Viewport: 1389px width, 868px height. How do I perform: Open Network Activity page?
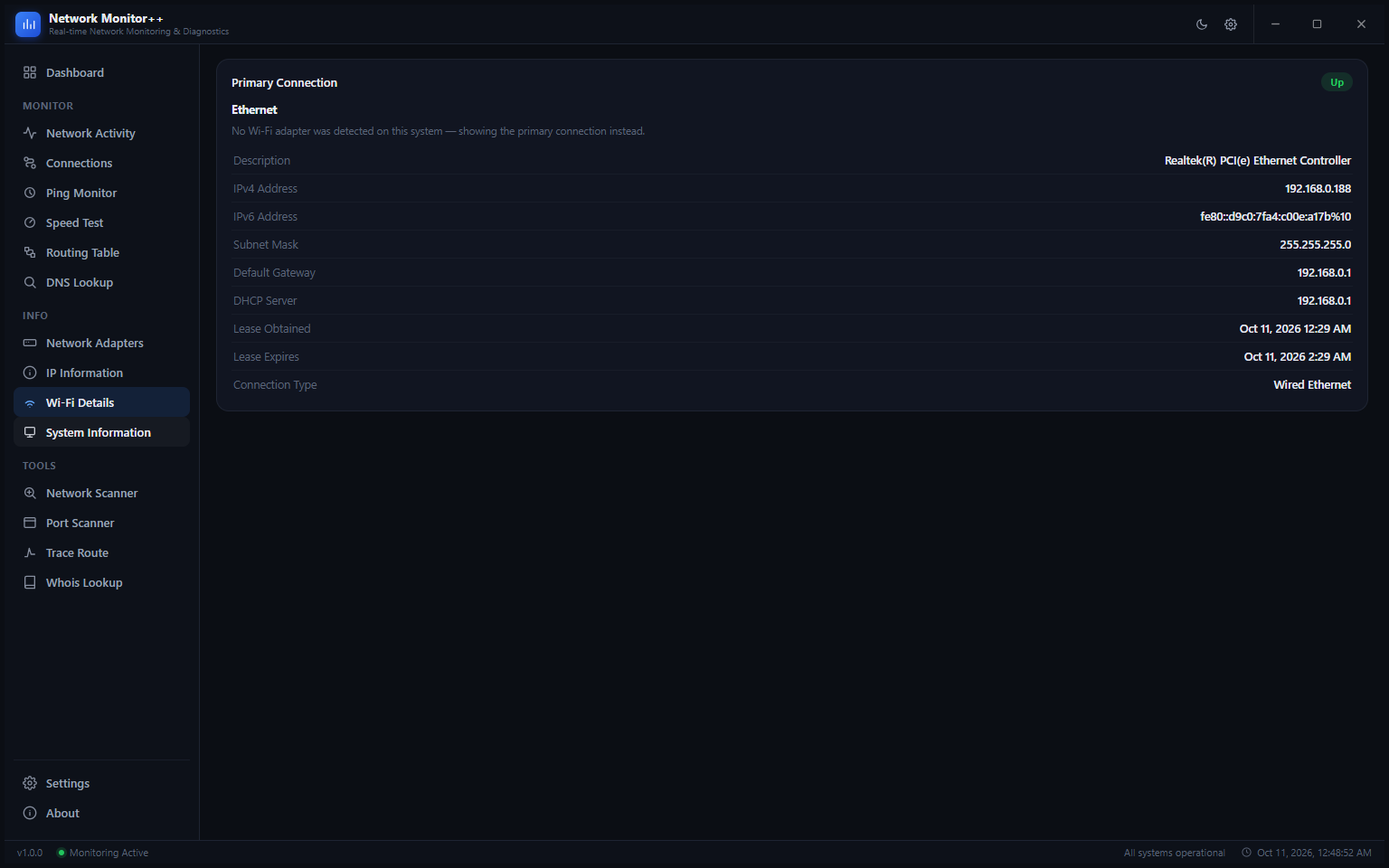[x=101, y=133]
